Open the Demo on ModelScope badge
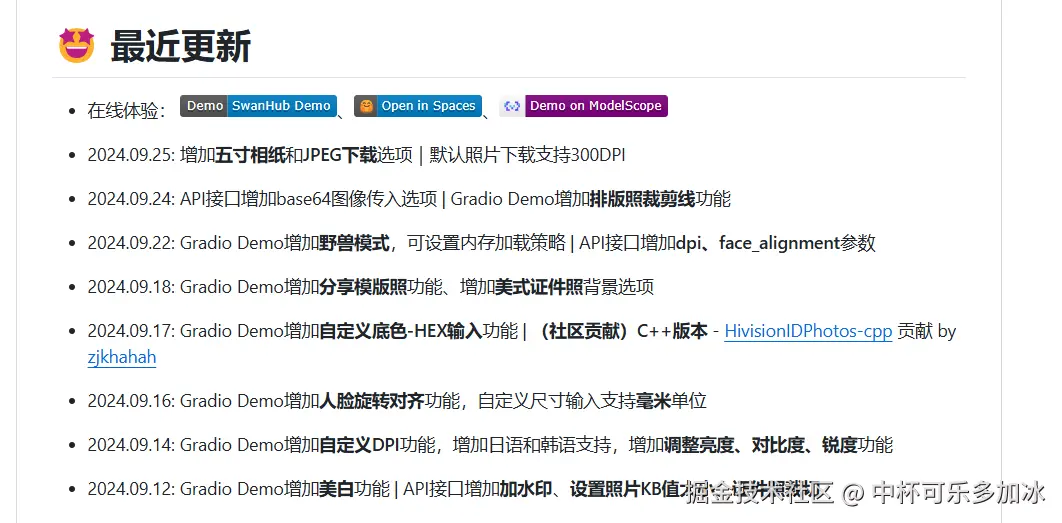The image size is (1062, 523). click(x=583, y=106)
